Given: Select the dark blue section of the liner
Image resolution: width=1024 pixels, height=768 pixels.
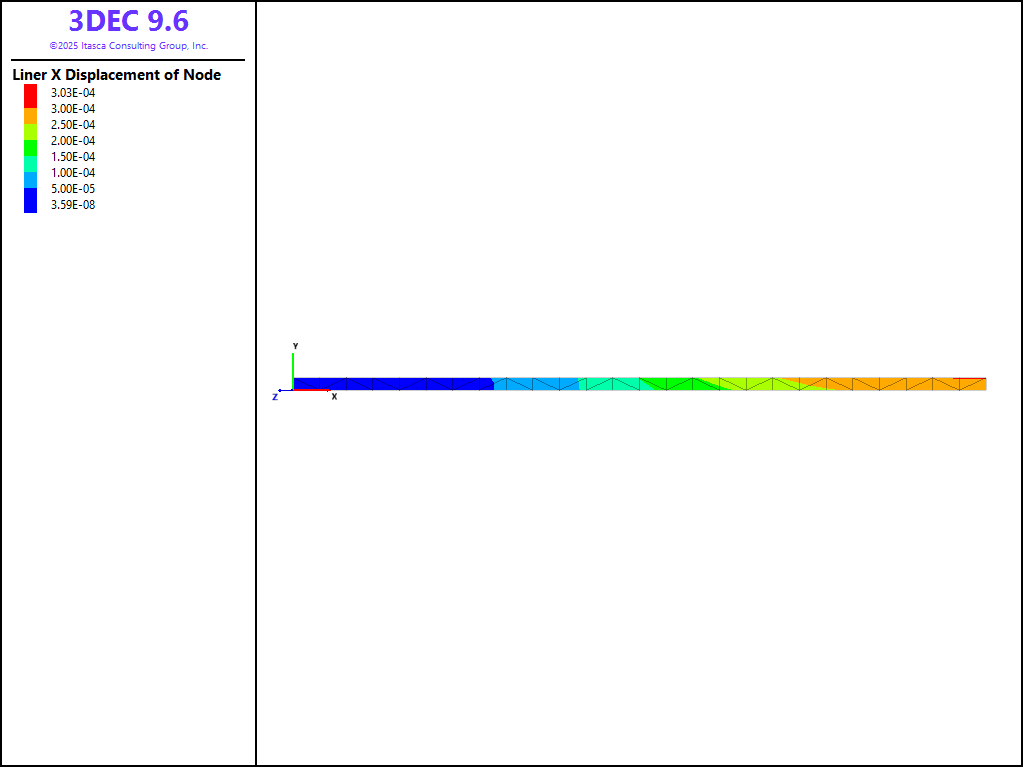Looking at the screenshot, I should click(390, 384).
